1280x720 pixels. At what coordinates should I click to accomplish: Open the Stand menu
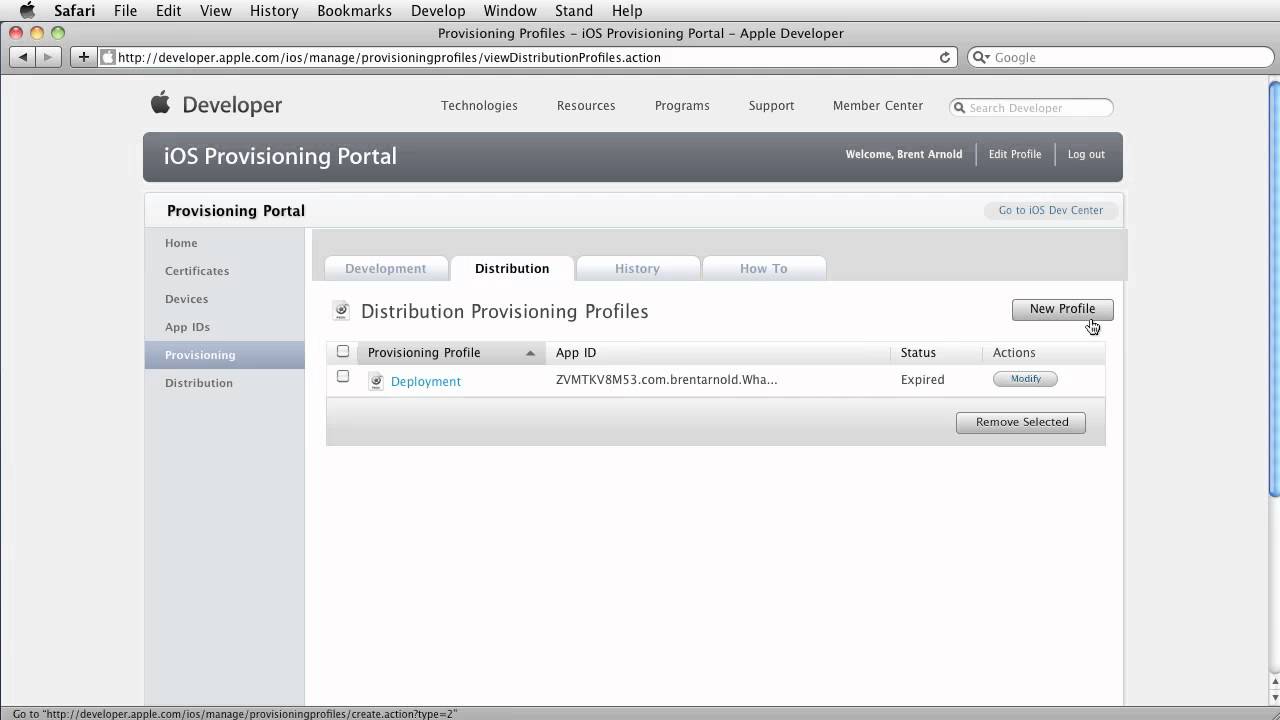pos(574,11)
